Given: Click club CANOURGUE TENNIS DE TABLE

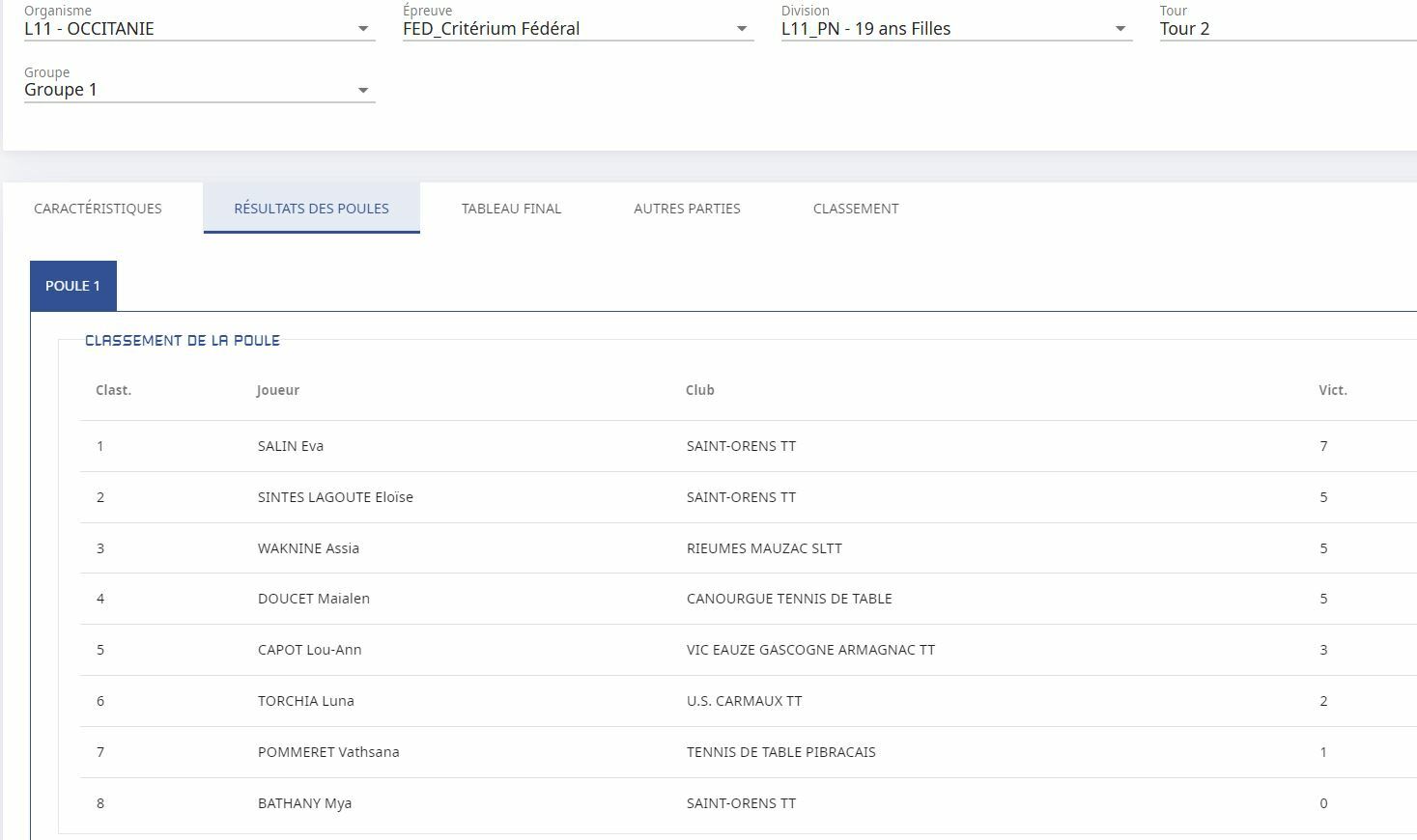Looking at the screenshot, I should 789,599.
